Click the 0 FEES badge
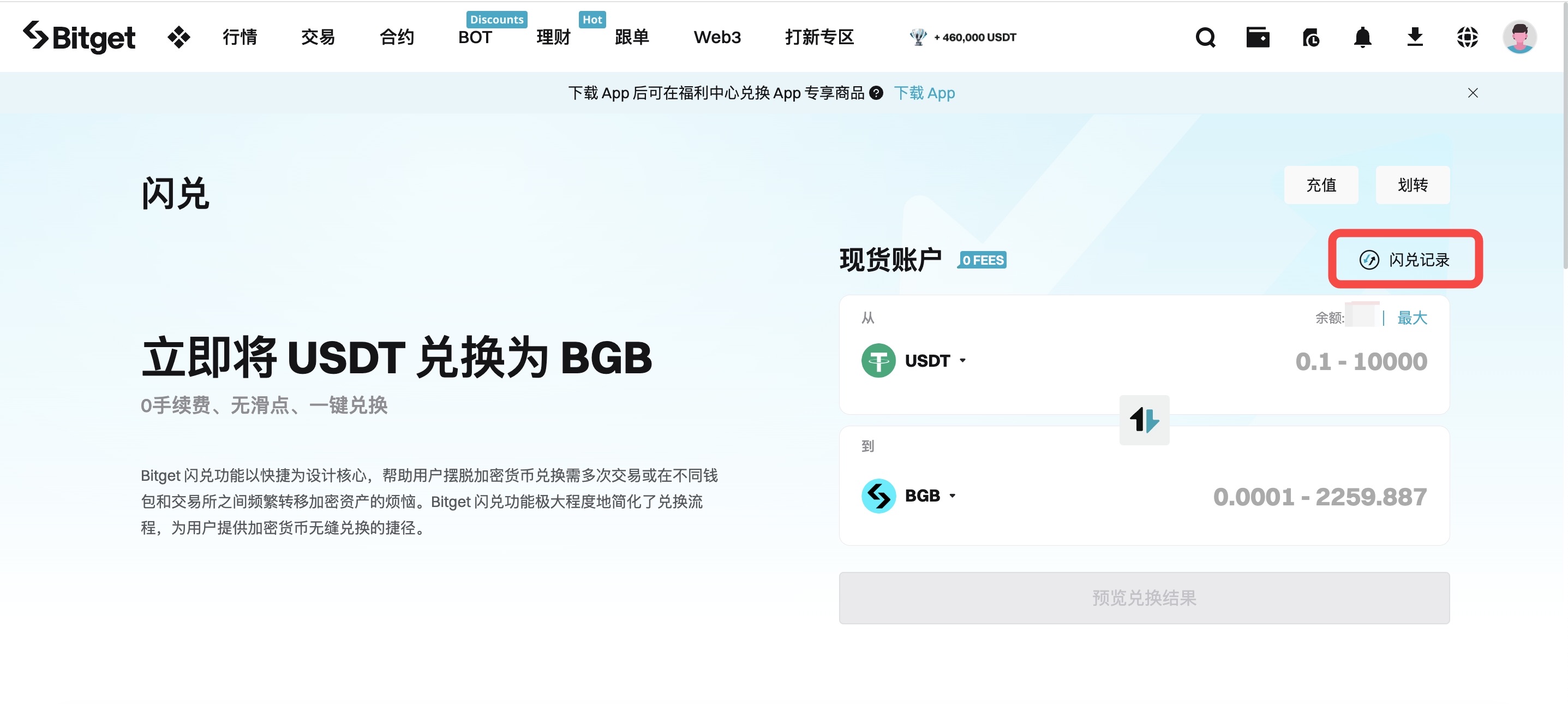 click(x=982, y=260)
